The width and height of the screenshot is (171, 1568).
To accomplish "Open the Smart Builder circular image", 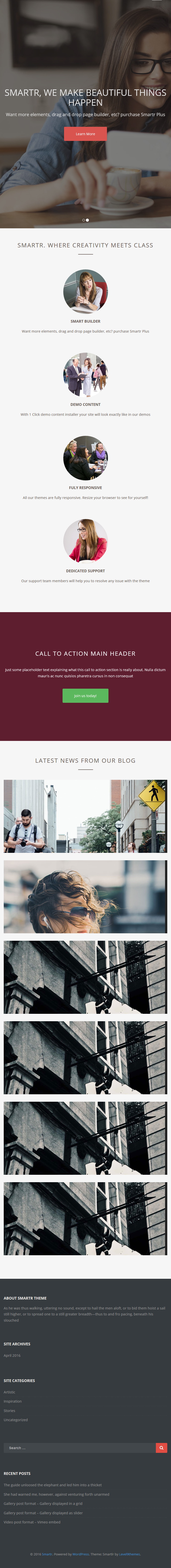I will tap(85, 291).
